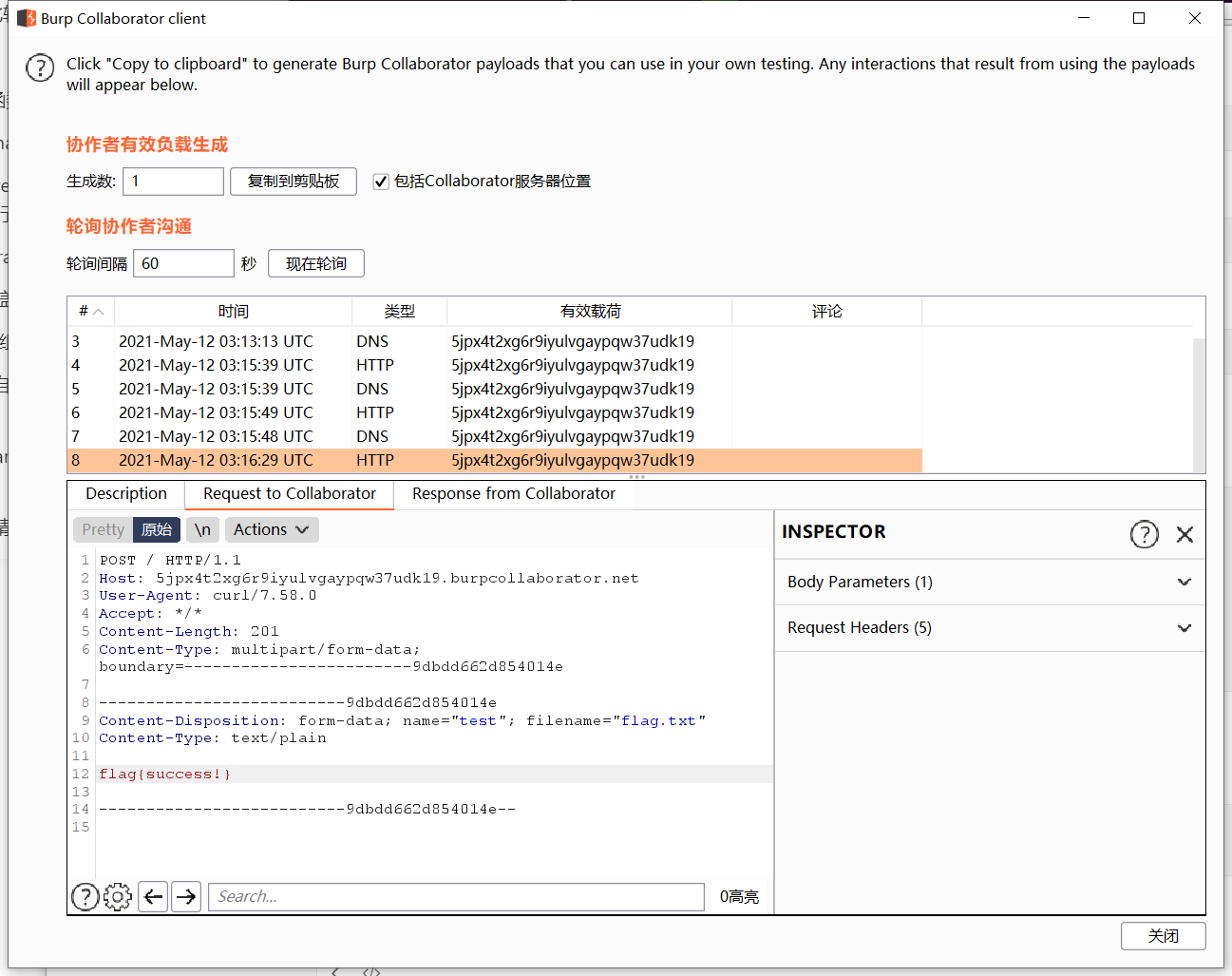Image resolution: width=1232 pixels, height=976 pixels.
Task: Click the 类型 column header
Action: point(399,311)
